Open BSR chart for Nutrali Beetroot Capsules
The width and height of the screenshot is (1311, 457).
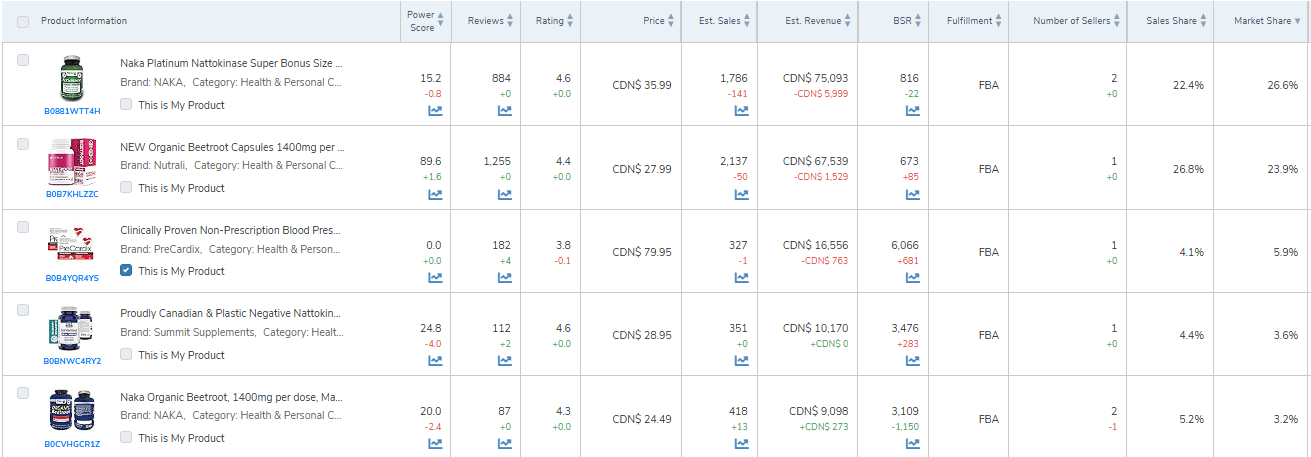tap(912, 194)
